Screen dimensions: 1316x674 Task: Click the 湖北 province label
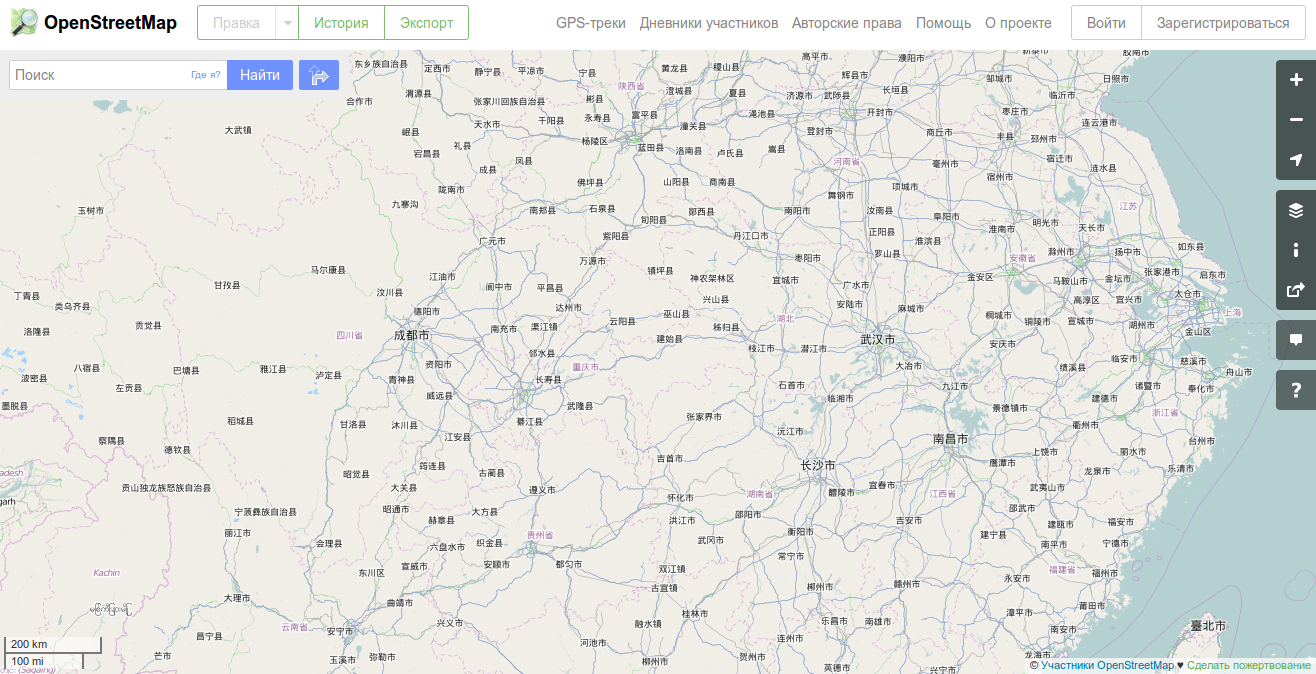click(x=785, y=319)
